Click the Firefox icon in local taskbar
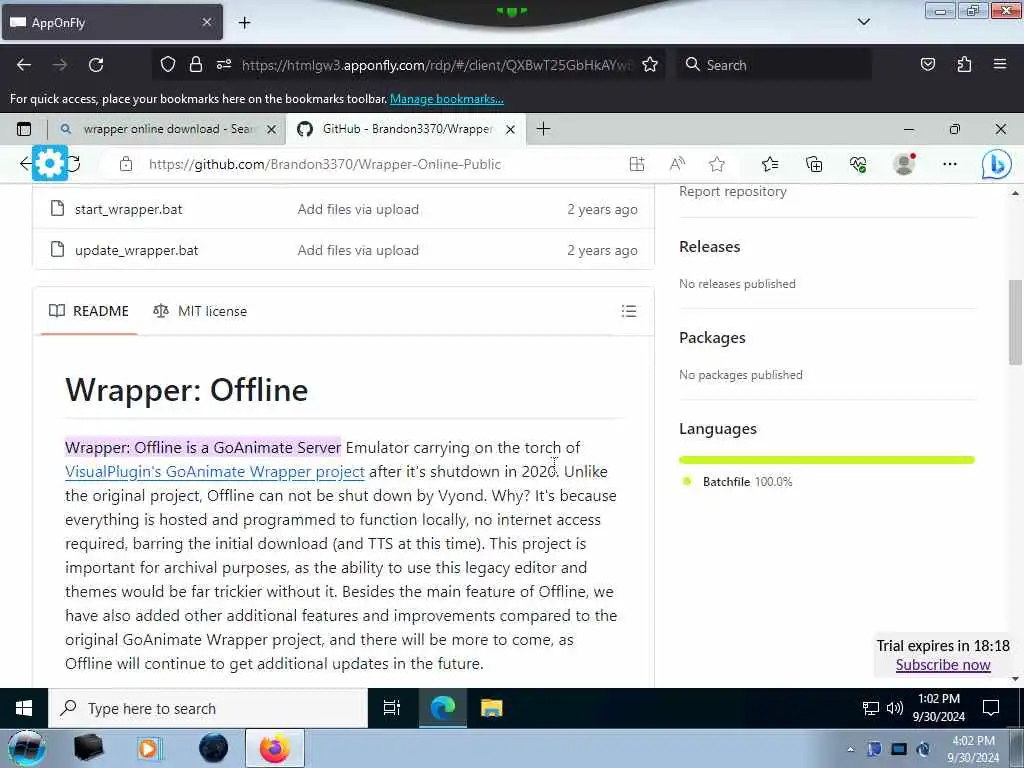The image size is (1024, 768). click(275, 748)
